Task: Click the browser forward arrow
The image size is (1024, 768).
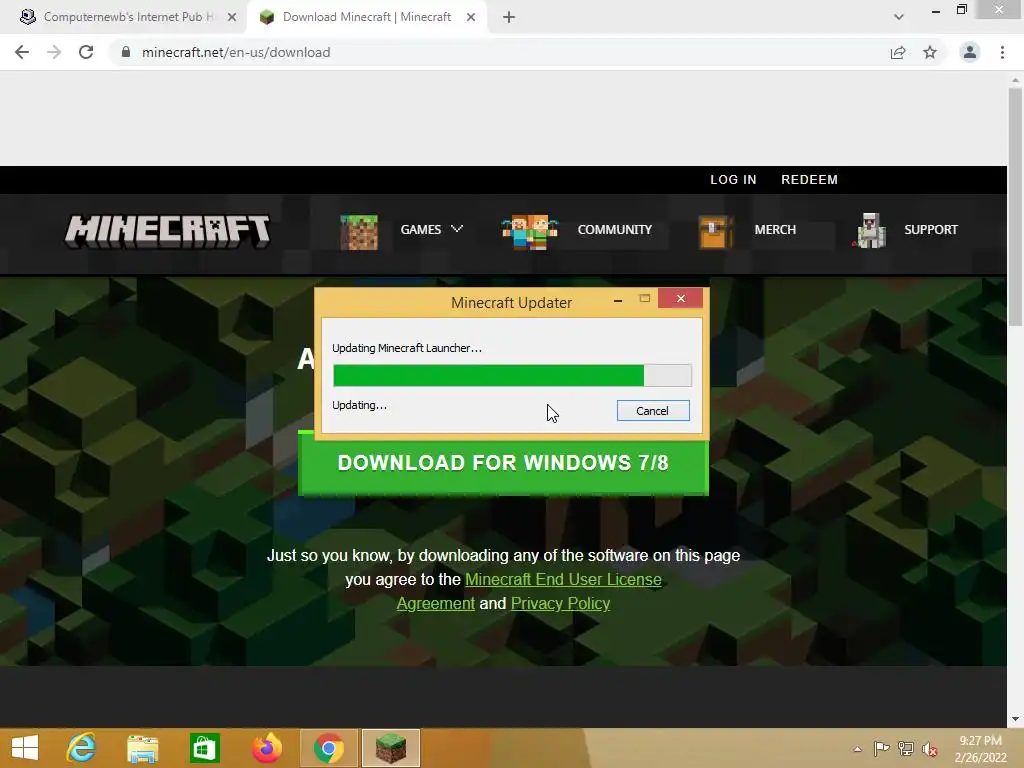Action: pos(54,52)
